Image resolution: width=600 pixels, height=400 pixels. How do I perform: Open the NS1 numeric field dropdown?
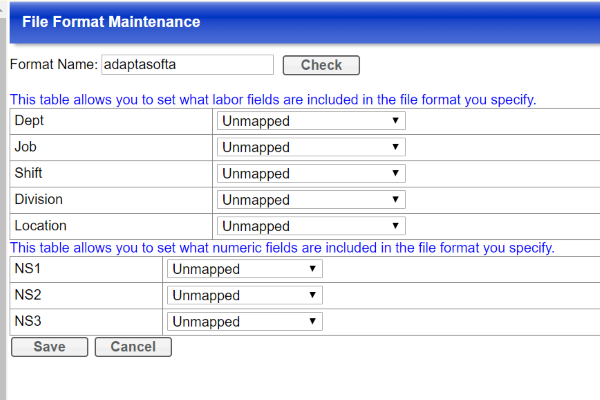244,269
